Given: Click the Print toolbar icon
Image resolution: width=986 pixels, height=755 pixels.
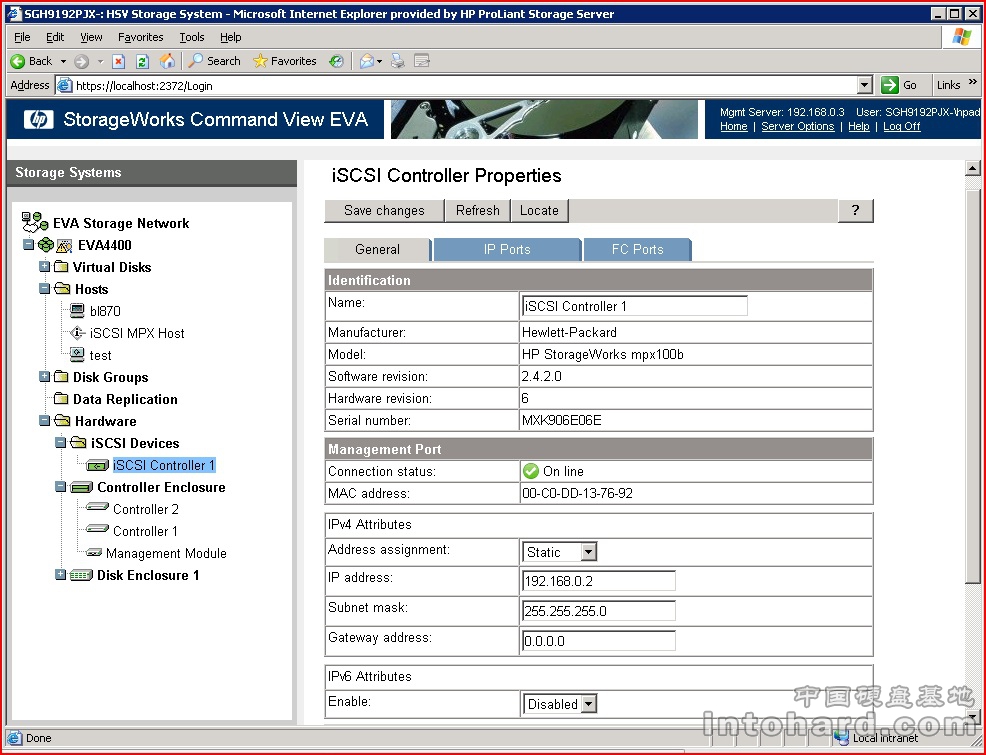Looking at the screenshot, I should coord(397,61).
